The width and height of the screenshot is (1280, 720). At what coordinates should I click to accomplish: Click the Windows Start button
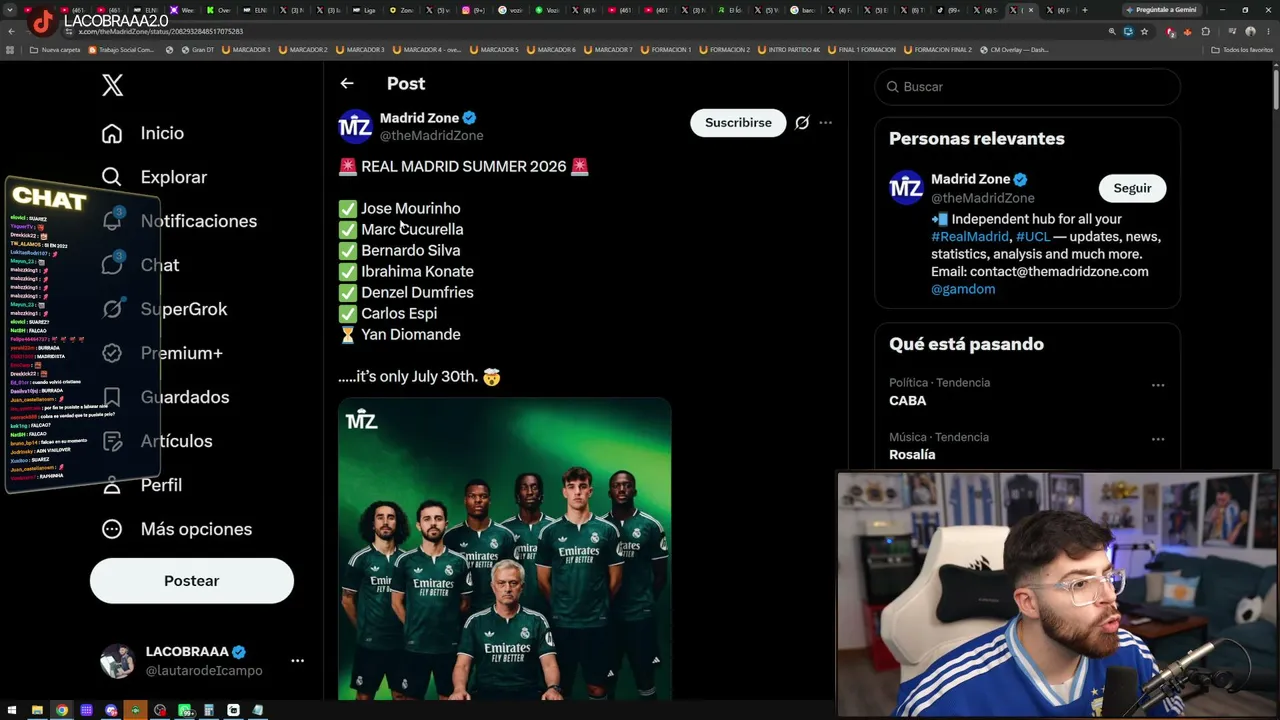pos(12,710)
